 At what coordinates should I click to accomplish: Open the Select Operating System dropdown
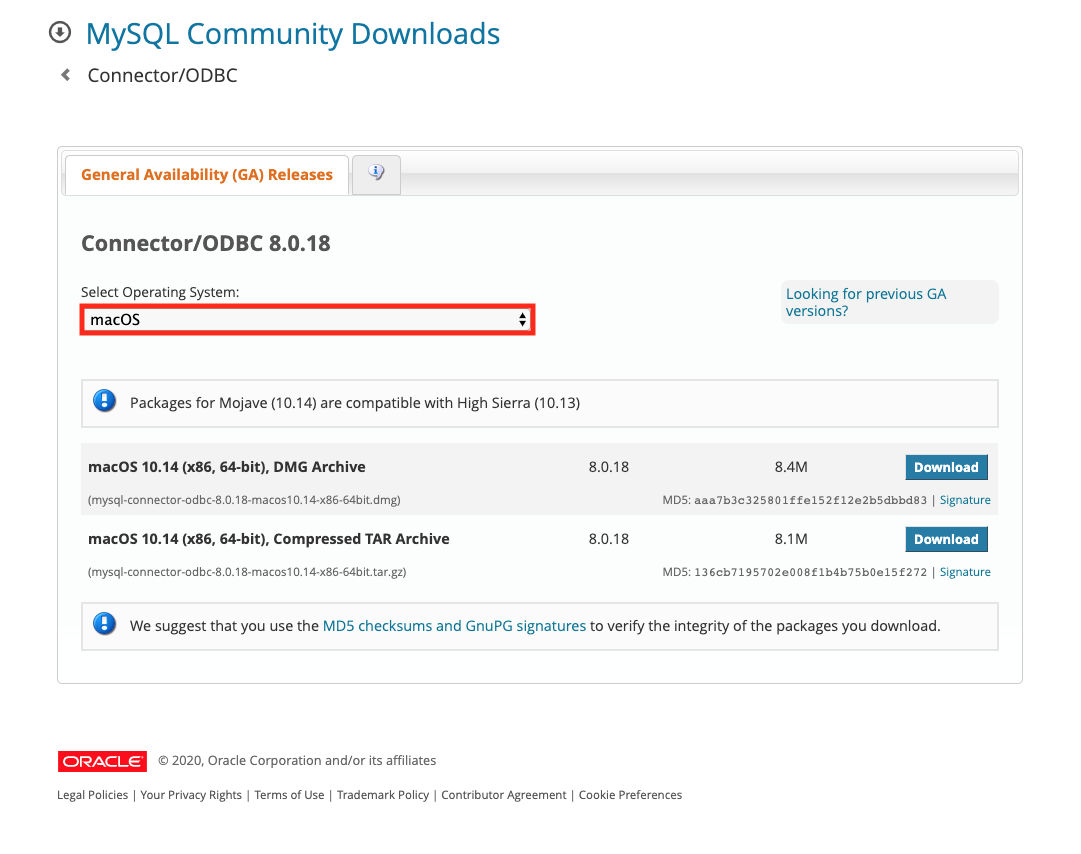[307, 320]
